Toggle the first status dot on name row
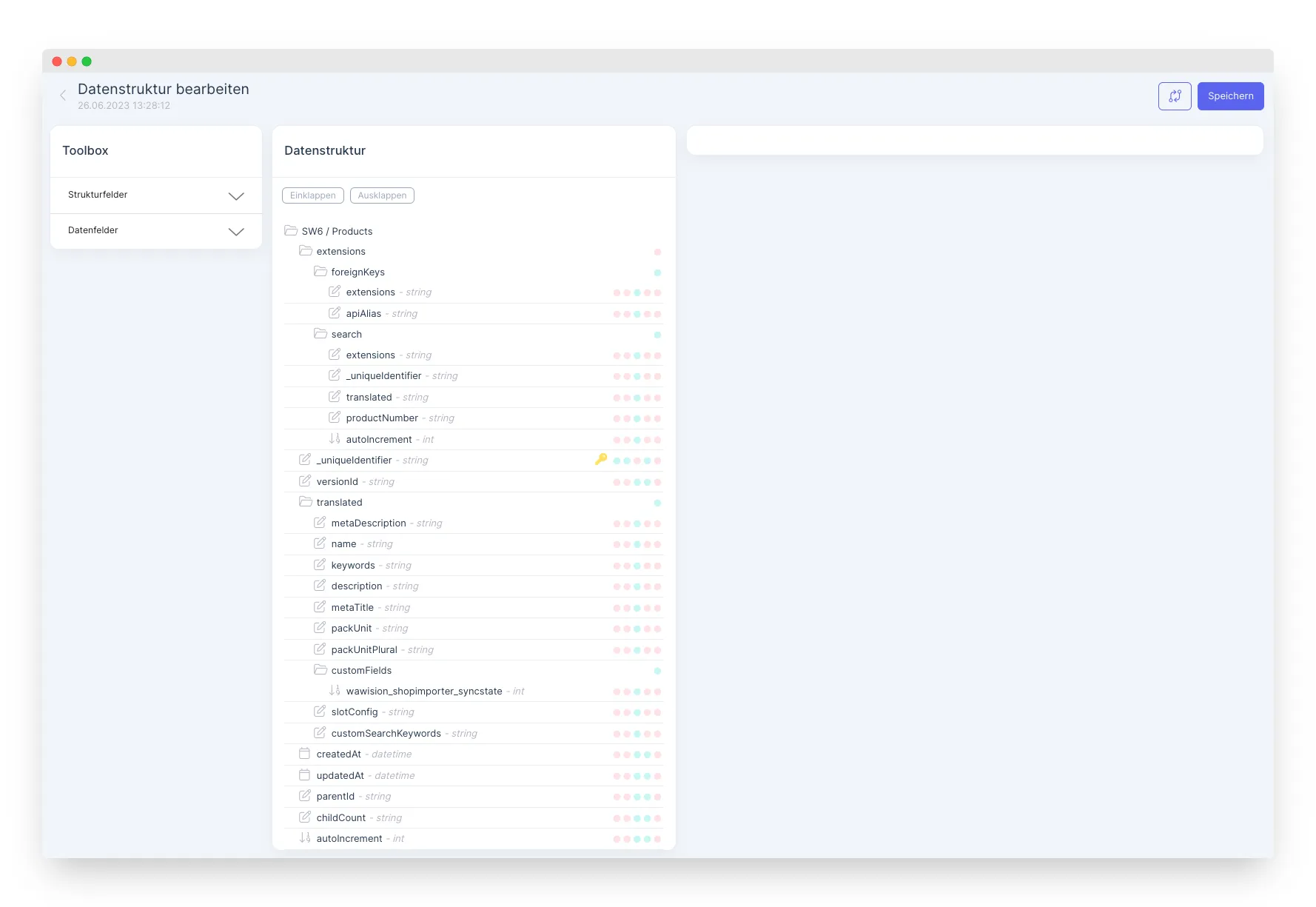This screenshot has width=1316, height=907. pos(617,544)
